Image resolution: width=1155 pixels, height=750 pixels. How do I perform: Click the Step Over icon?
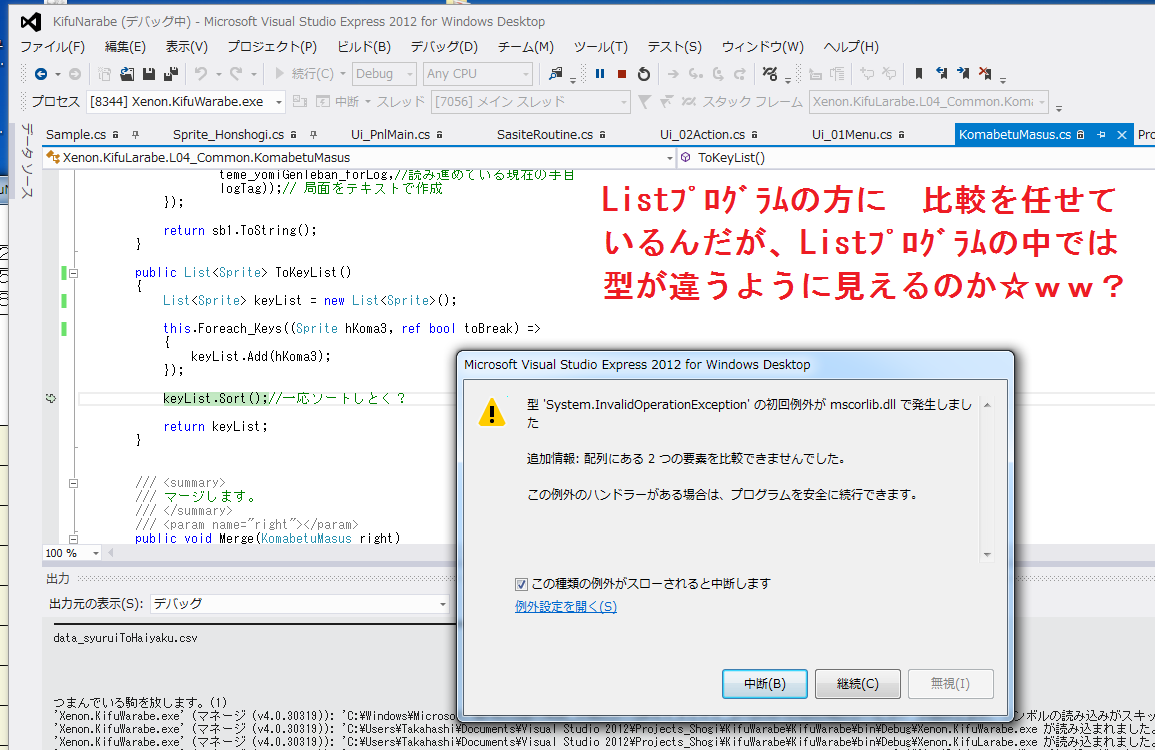point(718,74)
